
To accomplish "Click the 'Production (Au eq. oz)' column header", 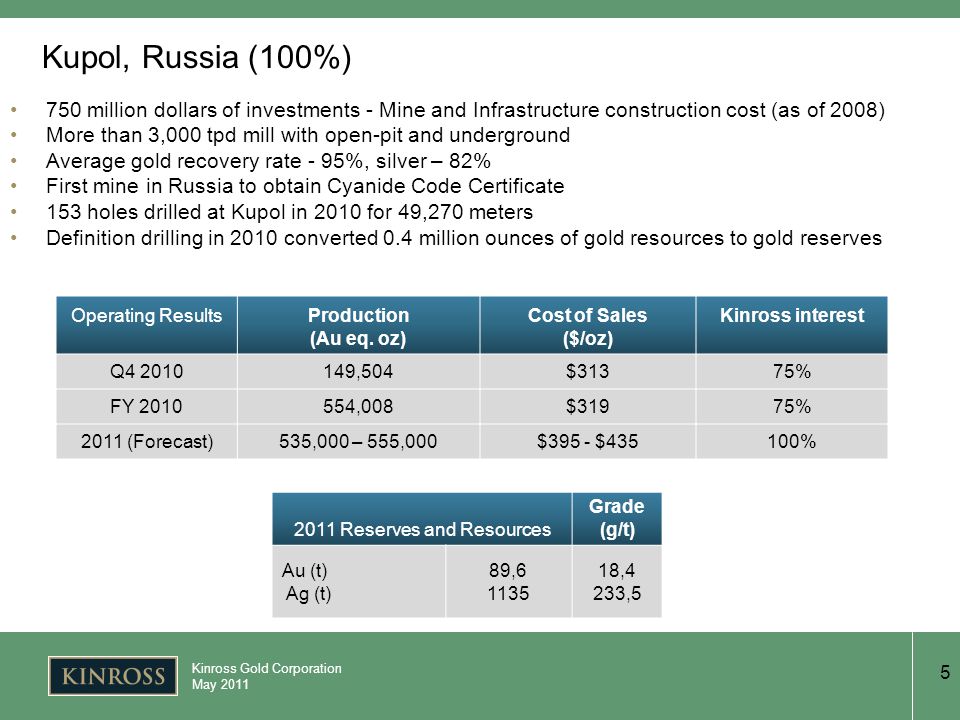I will pyautogui.click(x=358, y=326).
